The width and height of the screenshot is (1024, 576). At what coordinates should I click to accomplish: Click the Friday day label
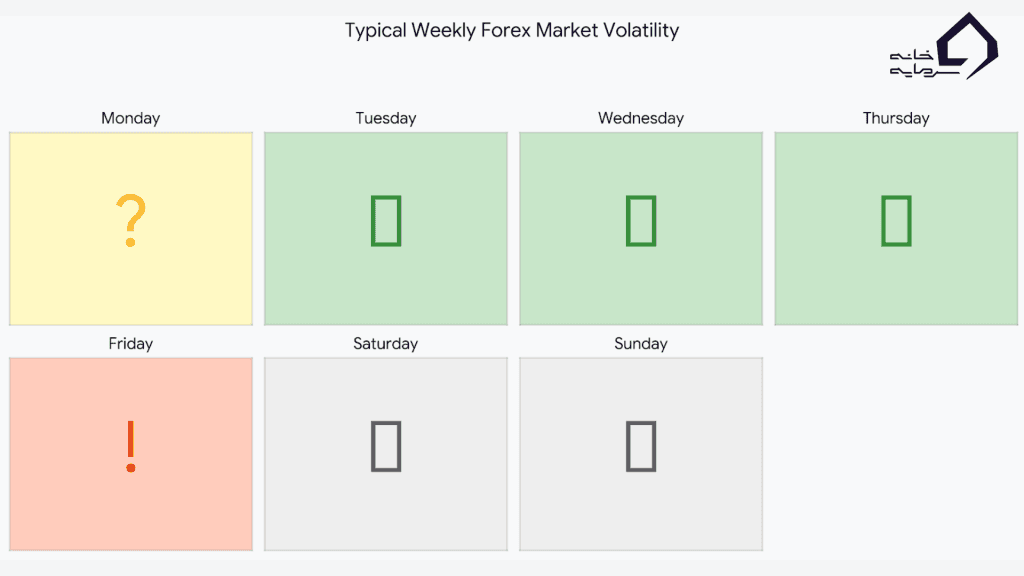(131, 344)
